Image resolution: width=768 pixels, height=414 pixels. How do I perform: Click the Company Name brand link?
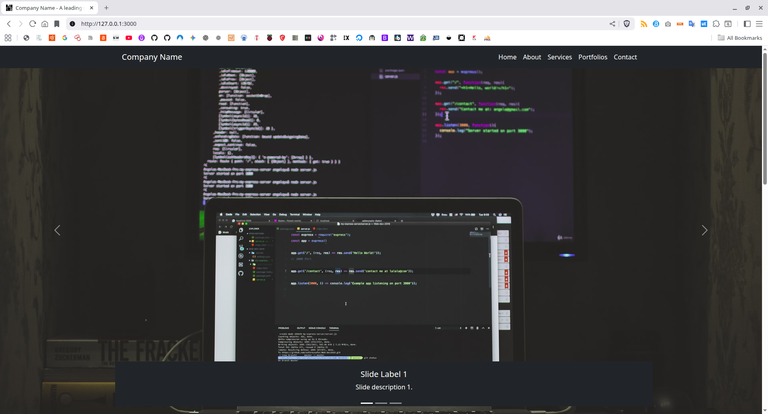[x=152, y=57]
